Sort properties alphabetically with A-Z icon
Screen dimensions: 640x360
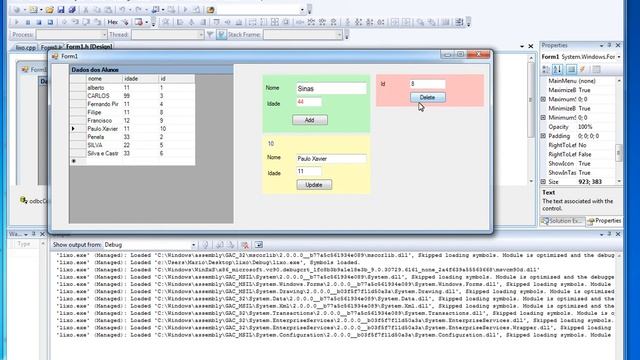[558, 70]
